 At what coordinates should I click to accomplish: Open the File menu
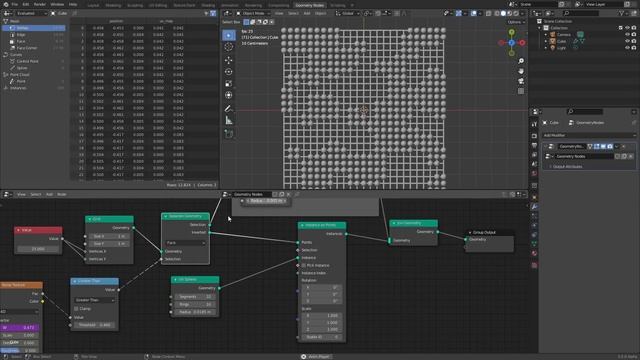point(15,4)
